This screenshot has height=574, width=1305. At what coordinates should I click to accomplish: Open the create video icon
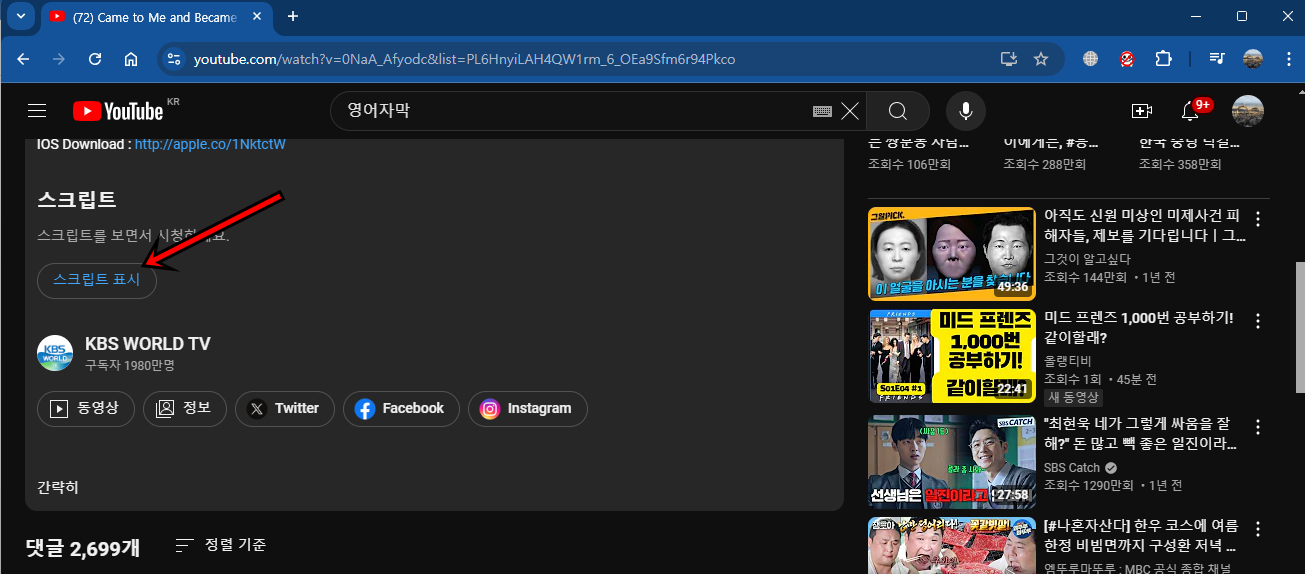(x=1142, y=111)
